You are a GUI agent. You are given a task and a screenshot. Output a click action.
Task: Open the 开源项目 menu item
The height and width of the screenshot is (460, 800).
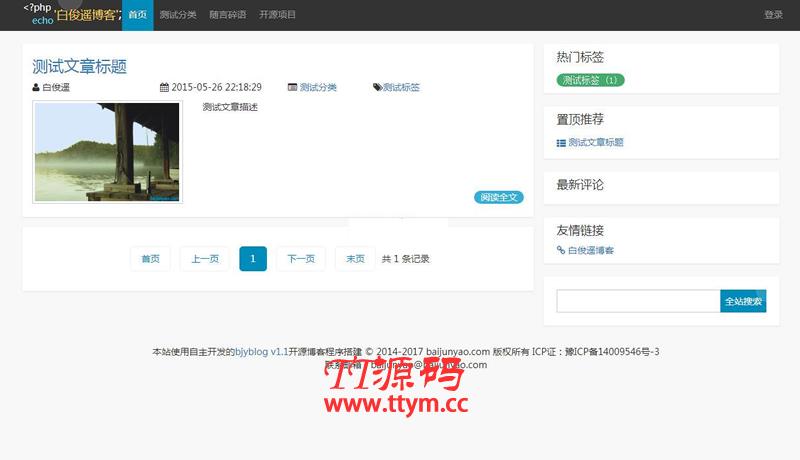click(x=277, y=15)
